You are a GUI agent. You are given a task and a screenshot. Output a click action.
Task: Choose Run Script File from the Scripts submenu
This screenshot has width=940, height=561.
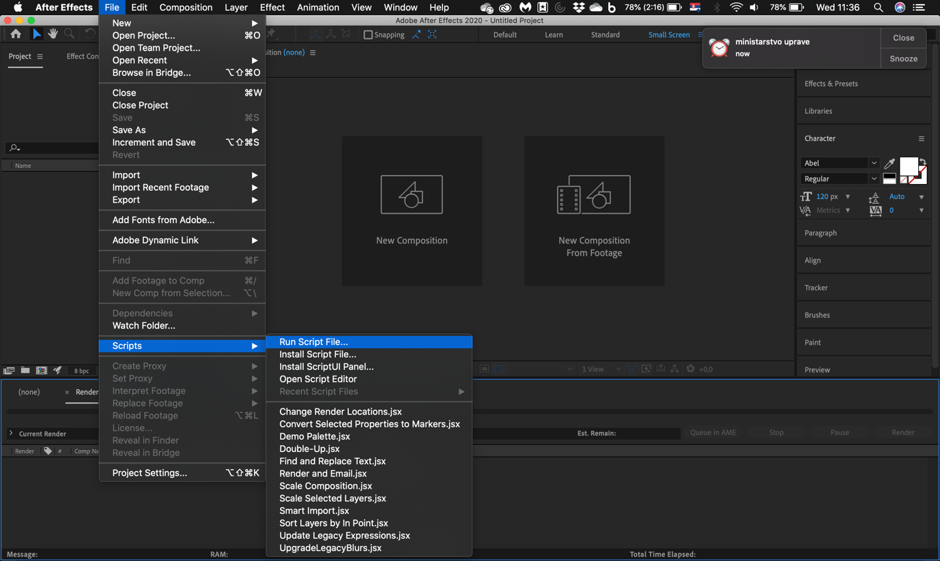[314, 342]
